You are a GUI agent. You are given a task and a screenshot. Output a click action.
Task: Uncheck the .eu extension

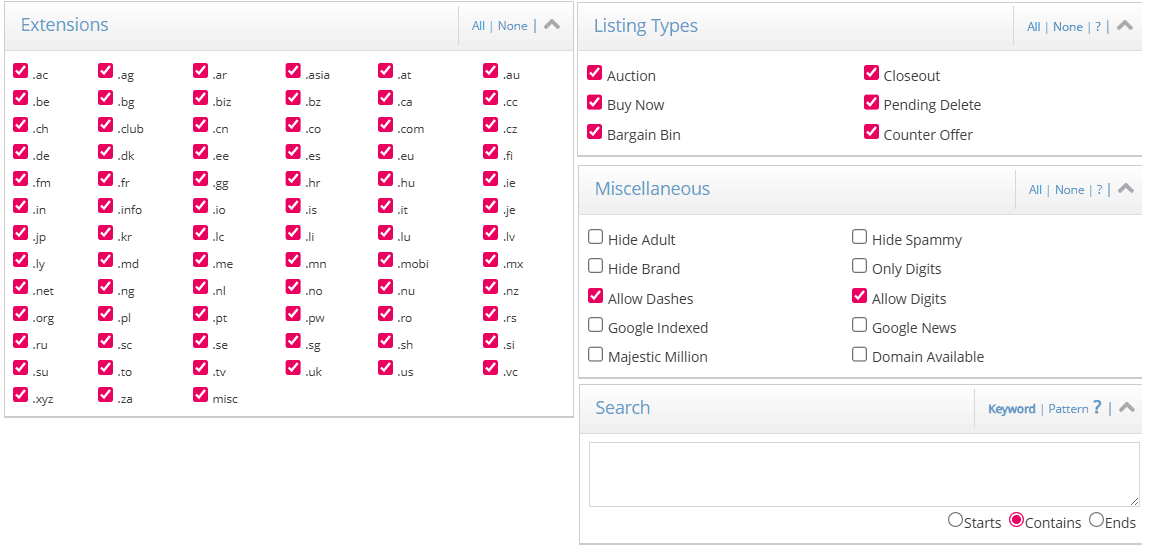coord(385,152)
